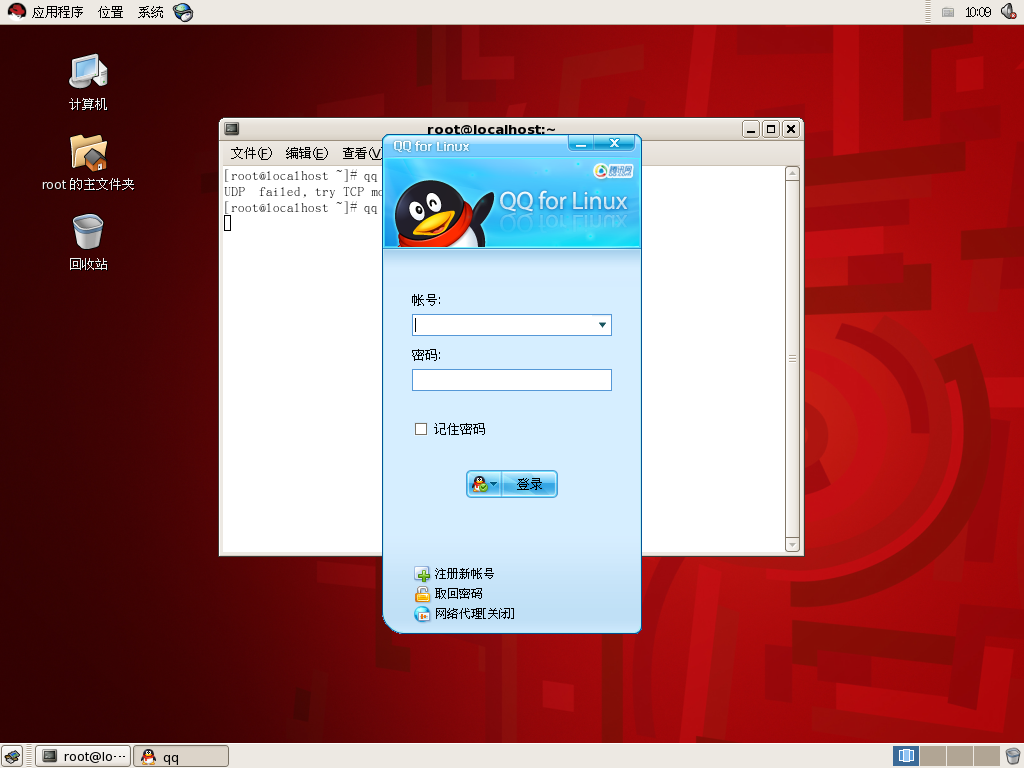Click the network status icon in top panel
Viewport: 1024px width, 768px height.
[948, 12]
